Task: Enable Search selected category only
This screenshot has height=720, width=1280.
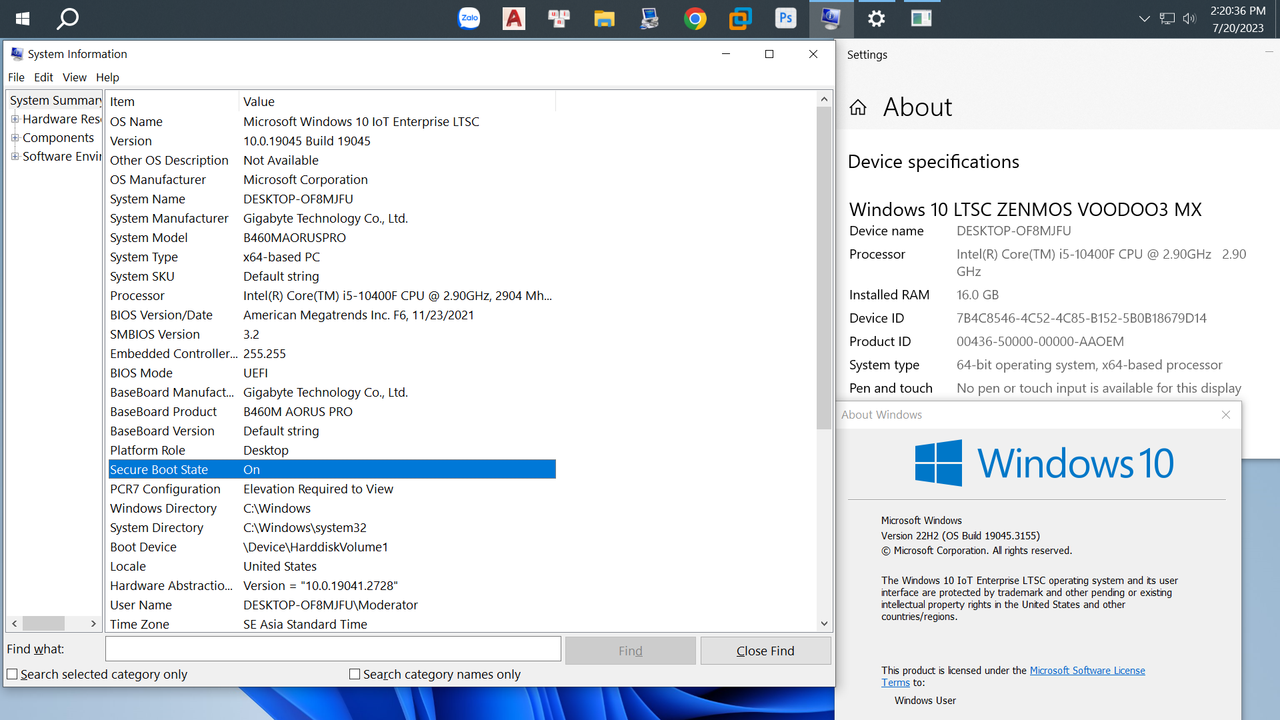Action: pyautogui.click(x=11, y=674)
